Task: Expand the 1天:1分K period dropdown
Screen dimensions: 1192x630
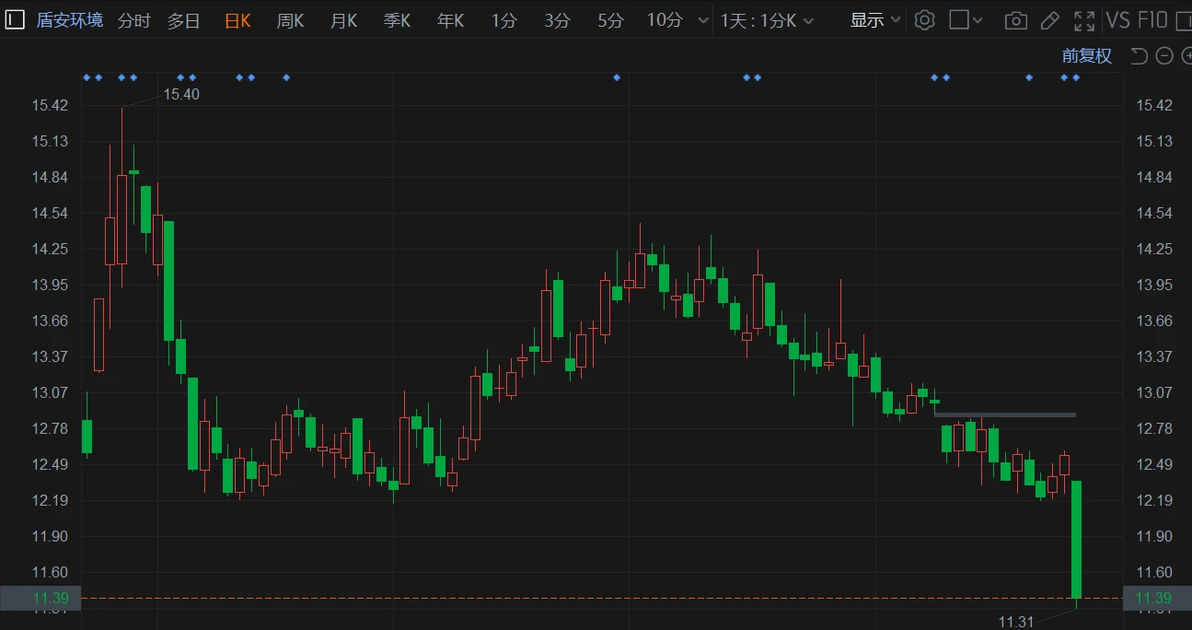Action: click(767, 20)
